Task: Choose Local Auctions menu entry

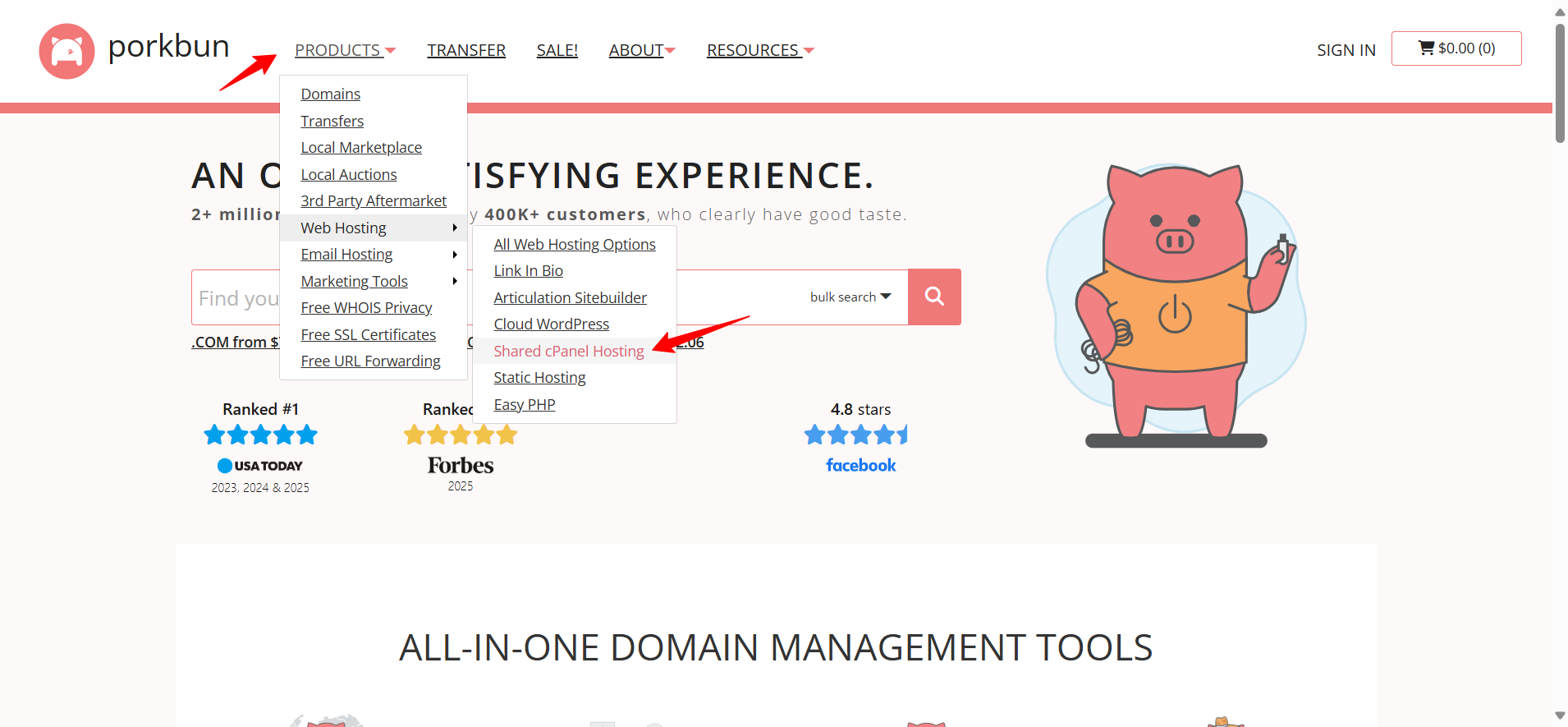Action: pyautogui.click(x=349, y=174)
